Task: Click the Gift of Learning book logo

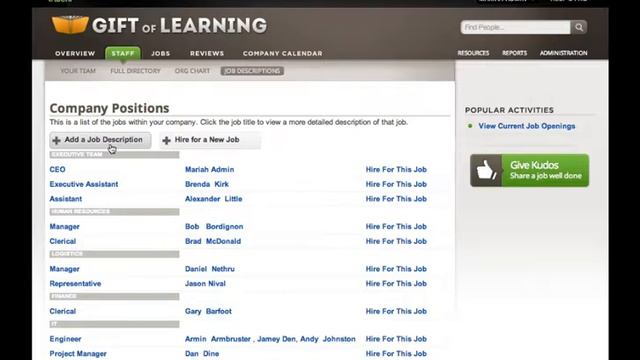Action: (70, 25)
